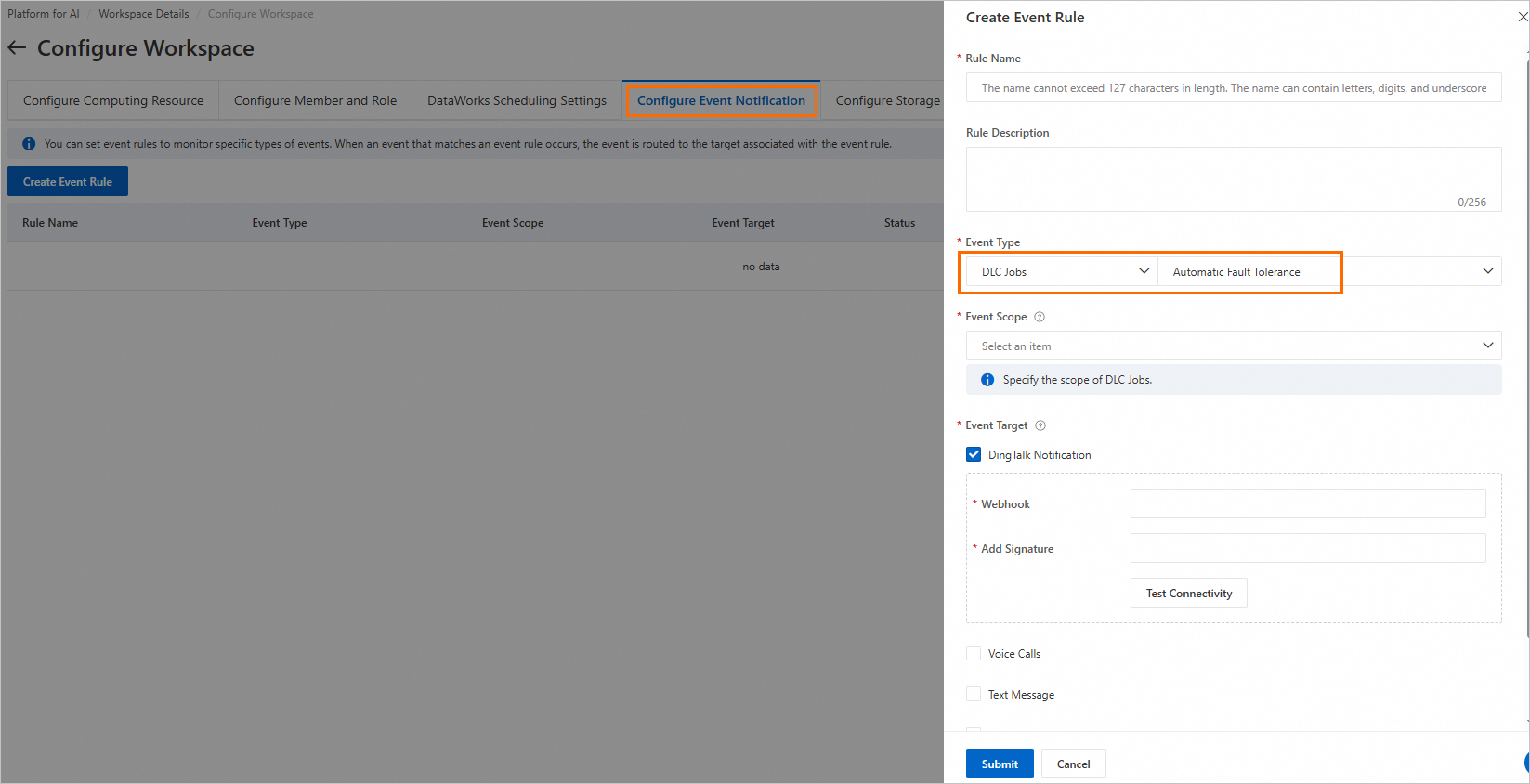
Task: Click the Event Target help icon
Action: point(1040,425)
